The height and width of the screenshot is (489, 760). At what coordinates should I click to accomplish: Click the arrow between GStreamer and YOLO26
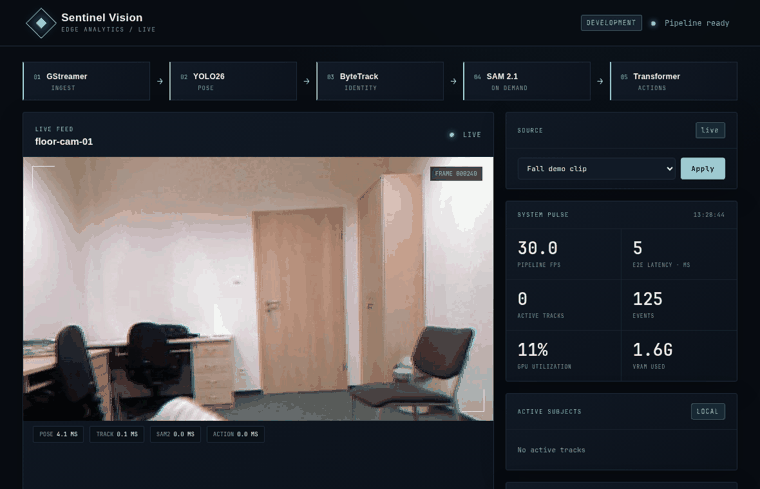(160, 81)
